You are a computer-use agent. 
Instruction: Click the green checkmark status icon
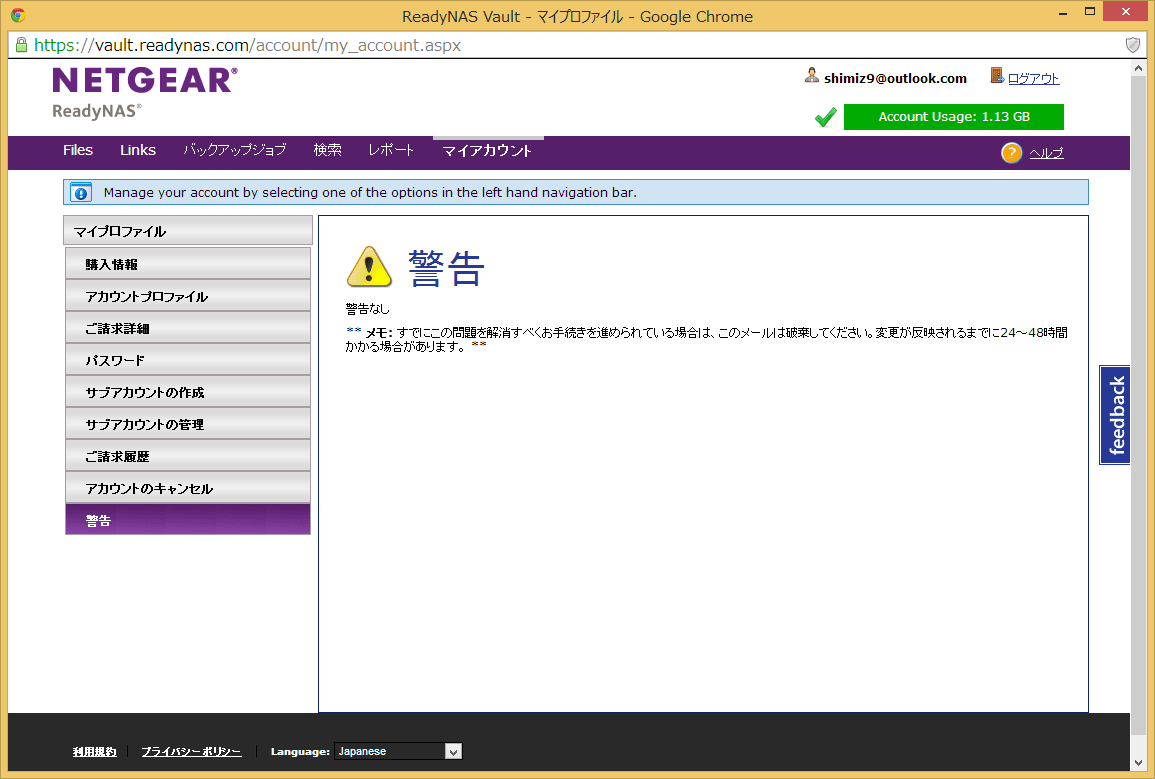tap(825, 118)
